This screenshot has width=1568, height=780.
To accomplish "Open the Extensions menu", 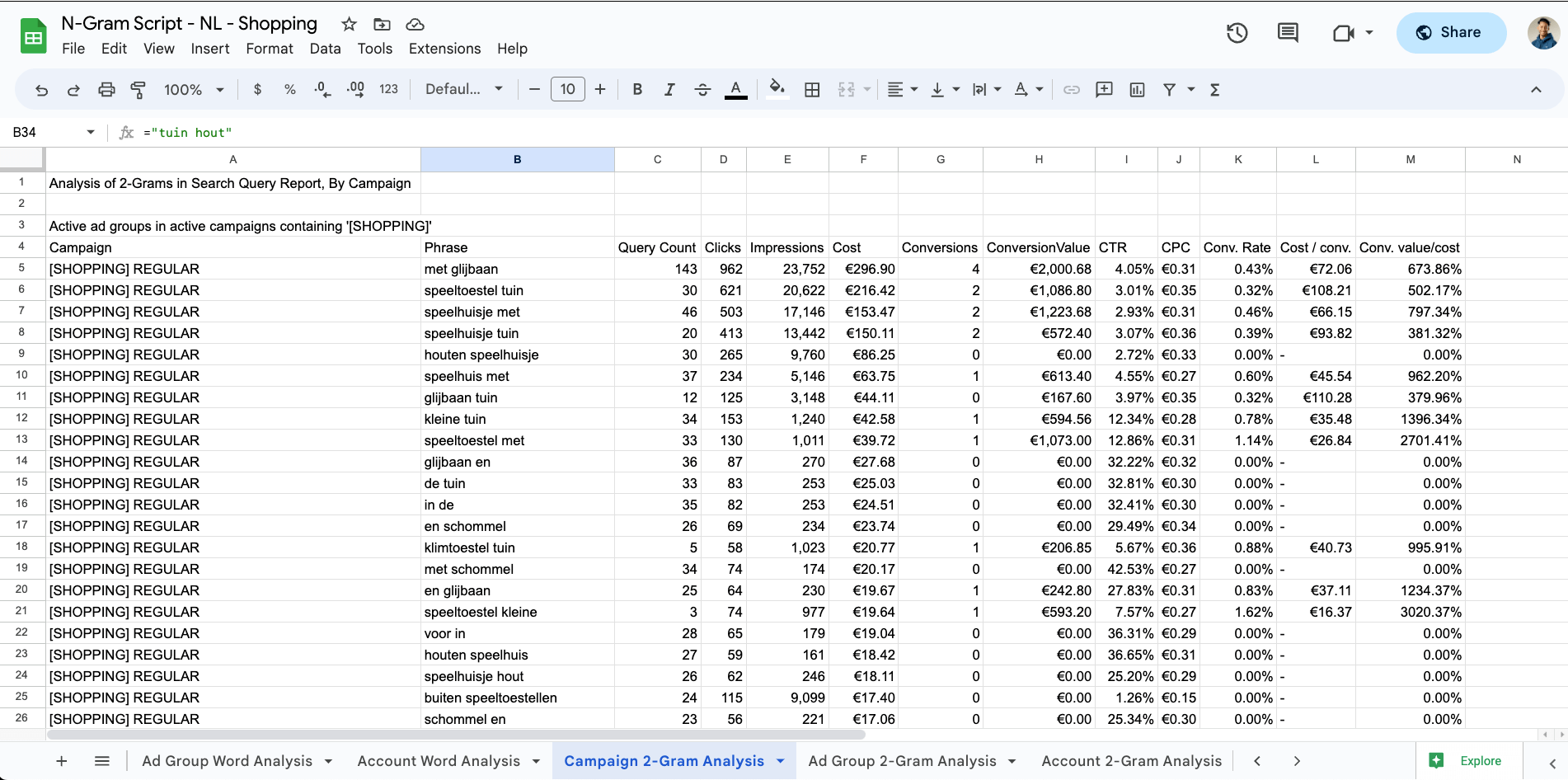I will pos(444,49).
